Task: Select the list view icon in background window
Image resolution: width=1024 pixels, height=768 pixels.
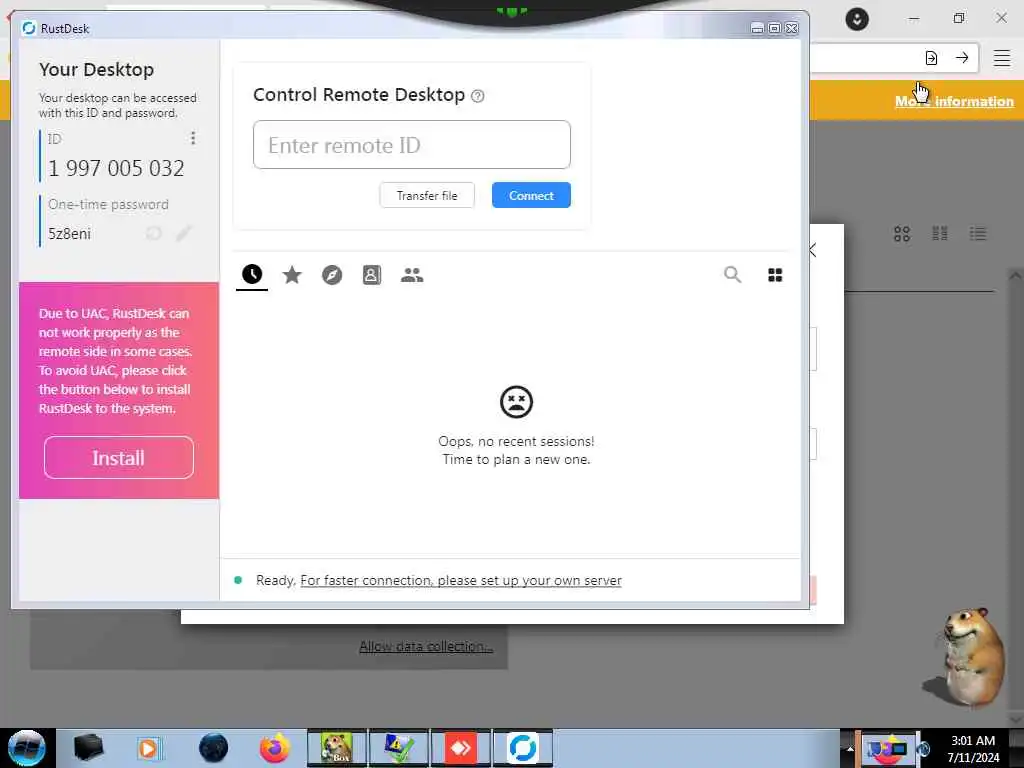Action: click(x=978, y=234)
